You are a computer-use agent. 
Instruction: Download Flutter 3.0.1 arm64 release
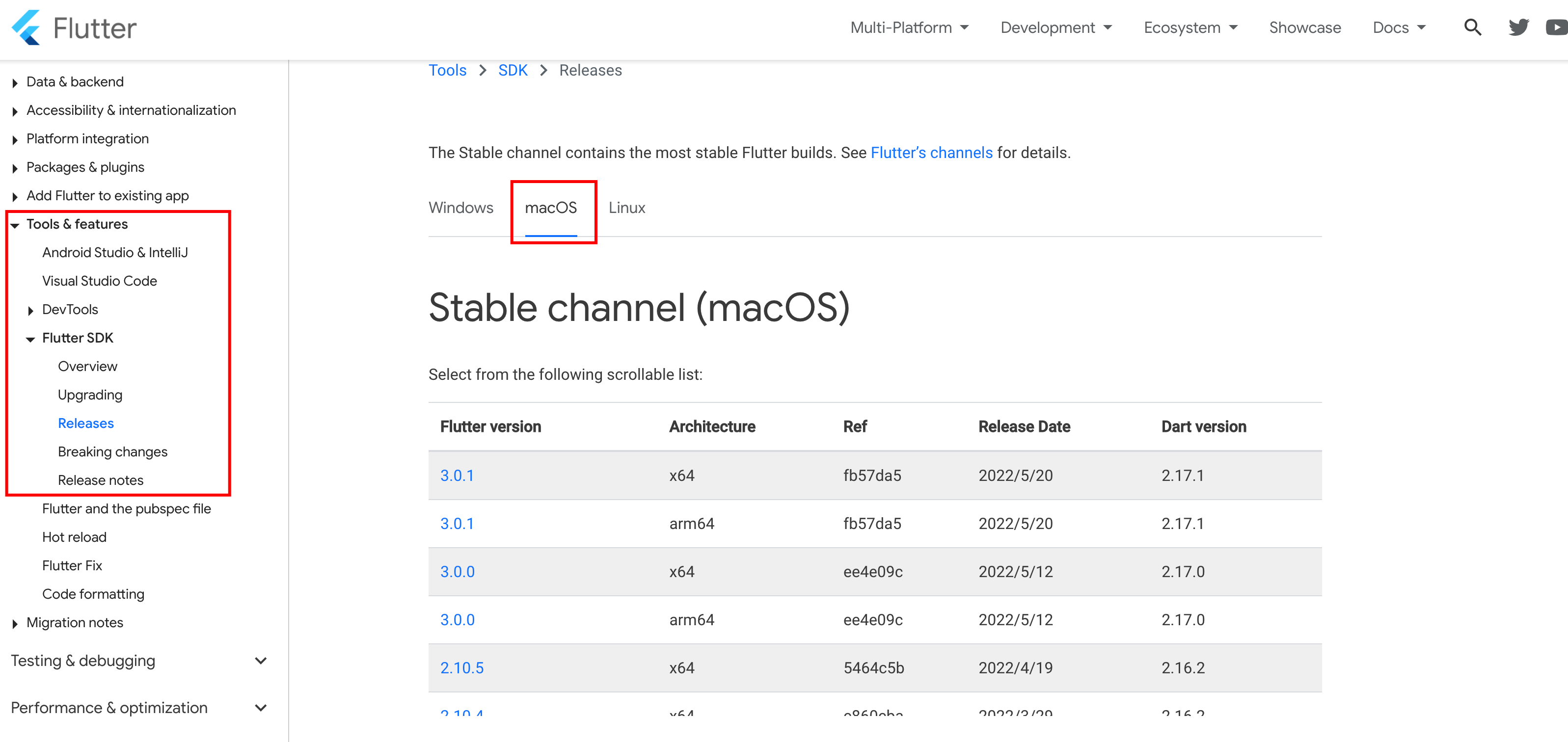[457, 524]
